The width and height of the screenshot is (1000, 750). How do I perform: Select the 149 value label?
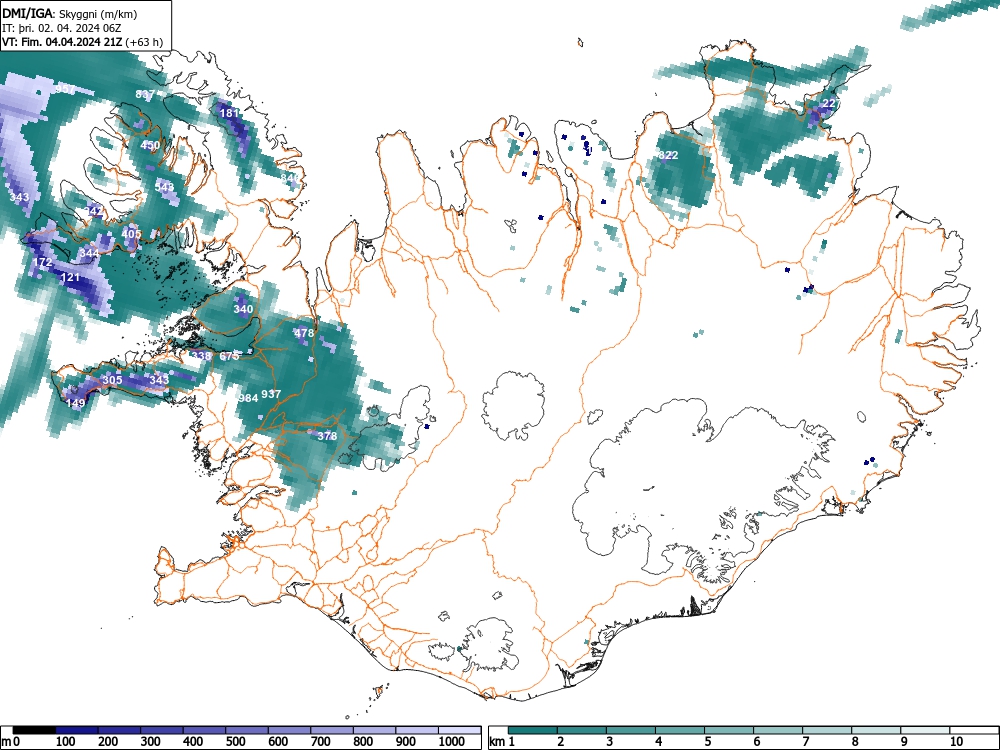[x=75, y=402]
